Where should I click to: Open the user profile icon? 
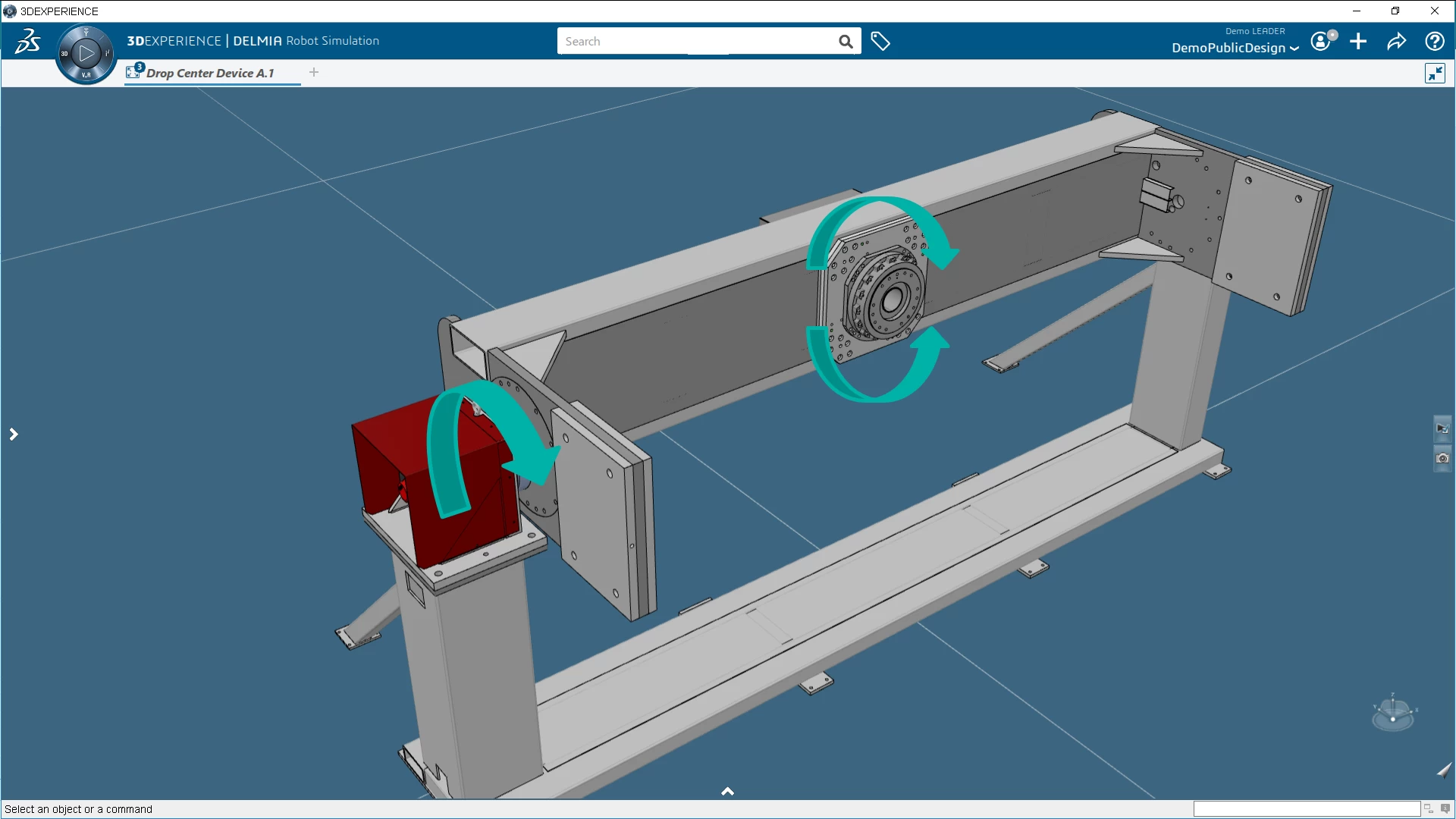pos(1322,41)
